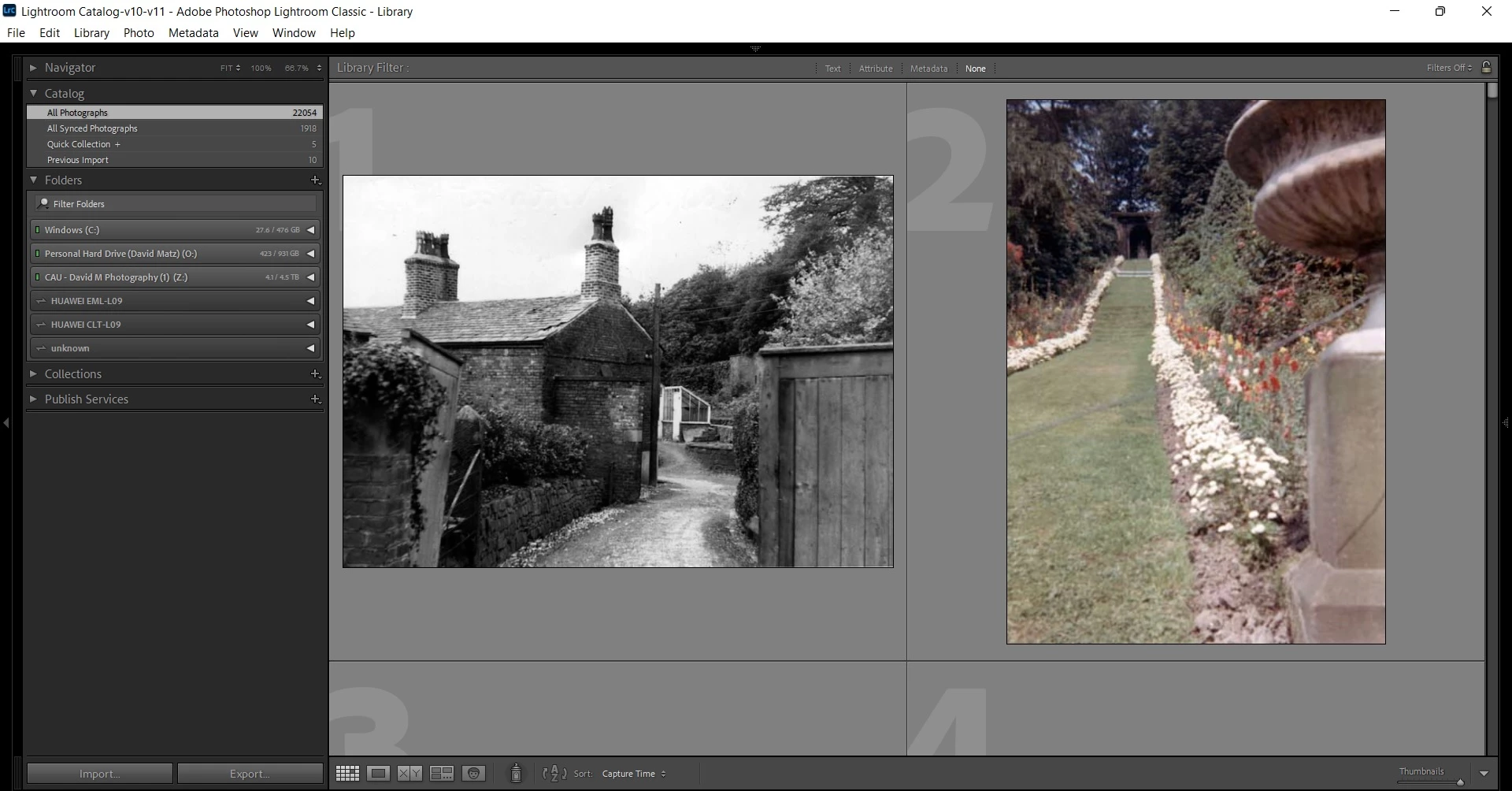Screen dimensions: 1512x791
Task: Select Previous Import in Catalog
Action: click(174, 160)
